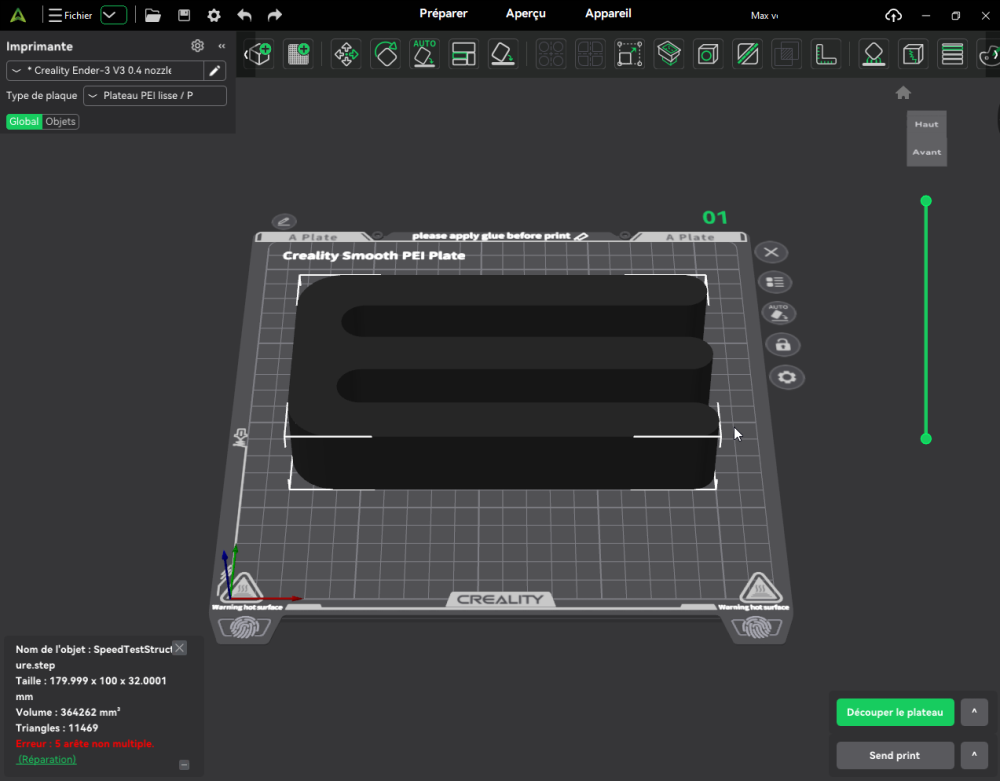Select the Cut tool with diagonal line
Screen dimensions: 1000x781
tap(747, 54)
